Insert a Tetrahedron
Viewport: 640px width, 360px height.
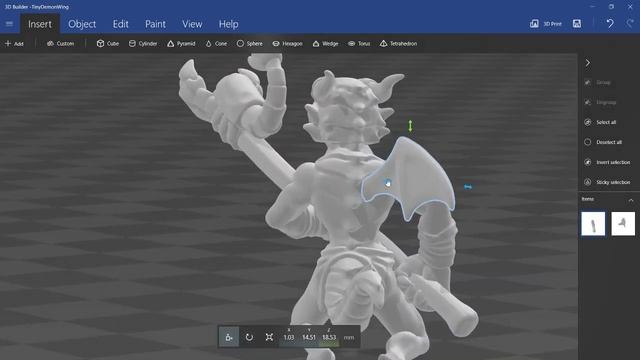click(398, 43)
